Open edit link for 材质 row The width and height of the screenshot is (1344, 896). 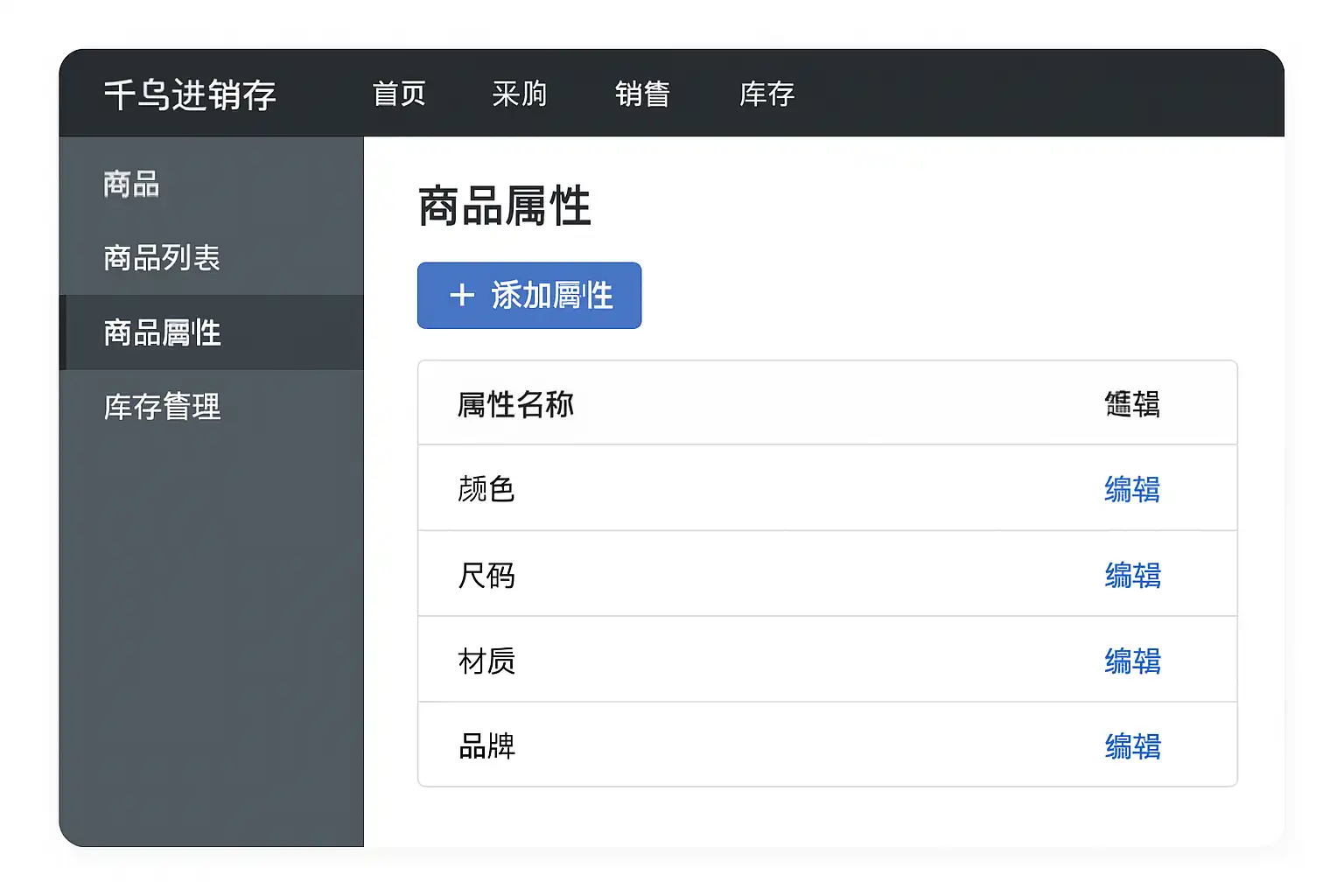coord(1132,661)
